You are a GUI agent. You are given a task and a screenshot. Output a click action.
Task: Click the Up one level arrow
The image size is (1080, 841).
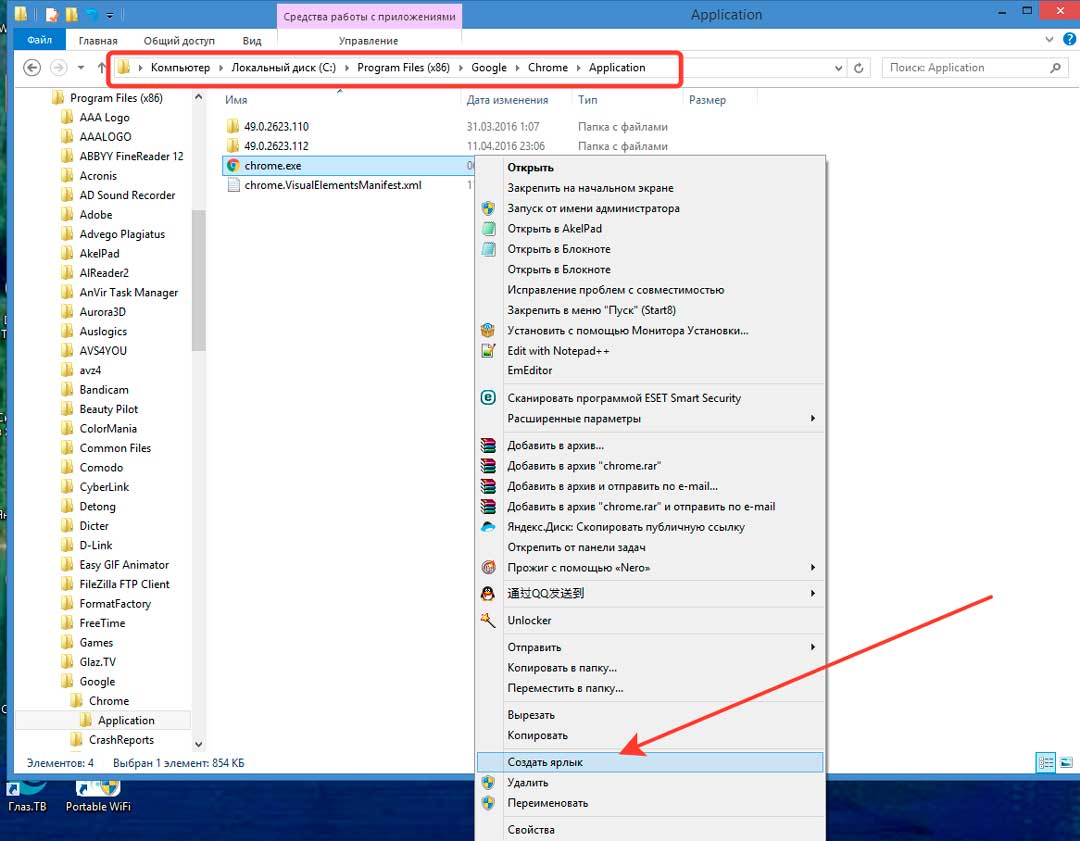pyautogui.click(x=102, y=68)
